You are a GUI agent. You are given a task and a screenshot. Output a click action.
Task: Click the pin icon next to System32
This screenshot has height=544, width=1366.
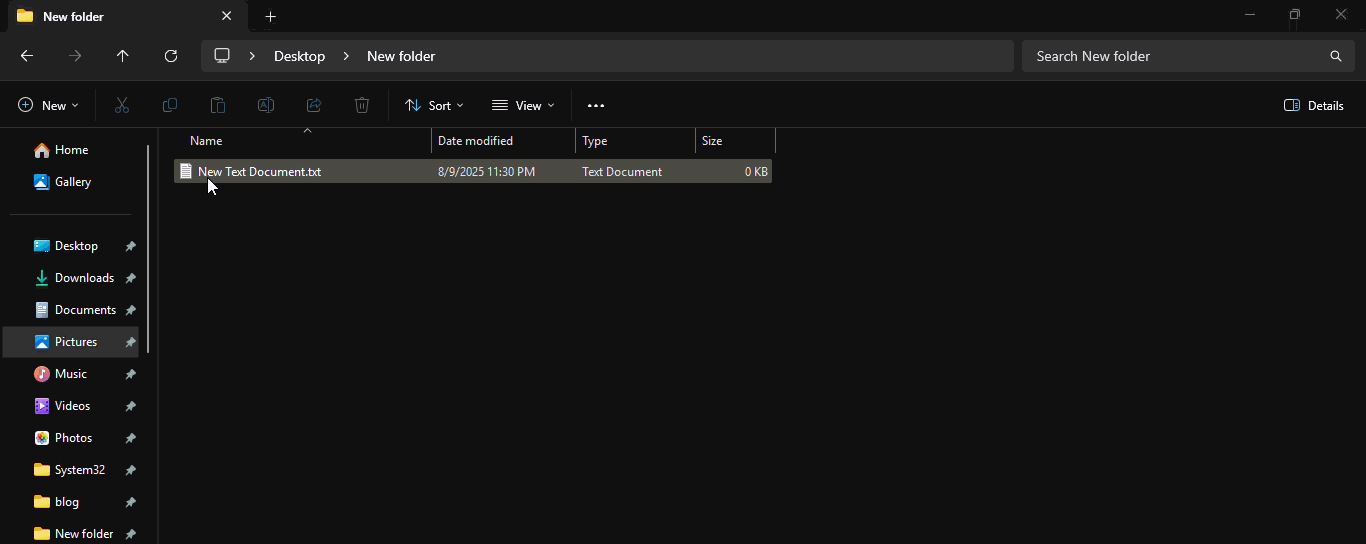pos(130,470)
